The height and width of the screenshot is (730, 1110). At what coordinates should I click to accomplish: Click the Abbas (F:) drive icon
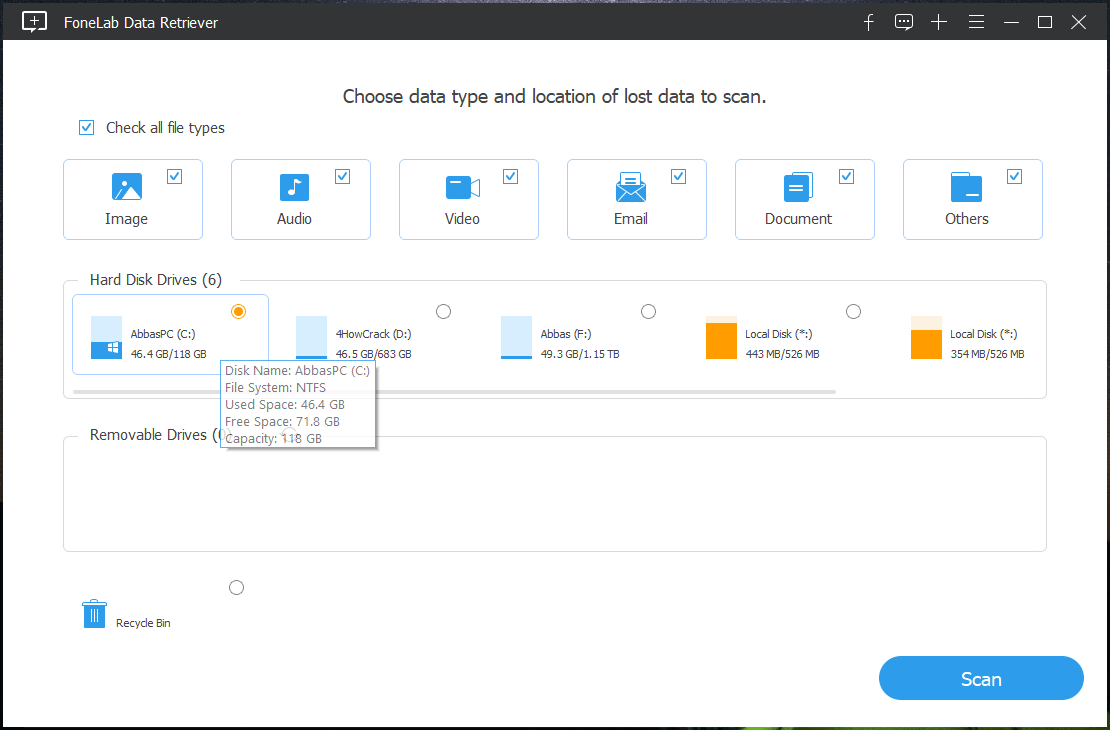click(x=516, y=337)
